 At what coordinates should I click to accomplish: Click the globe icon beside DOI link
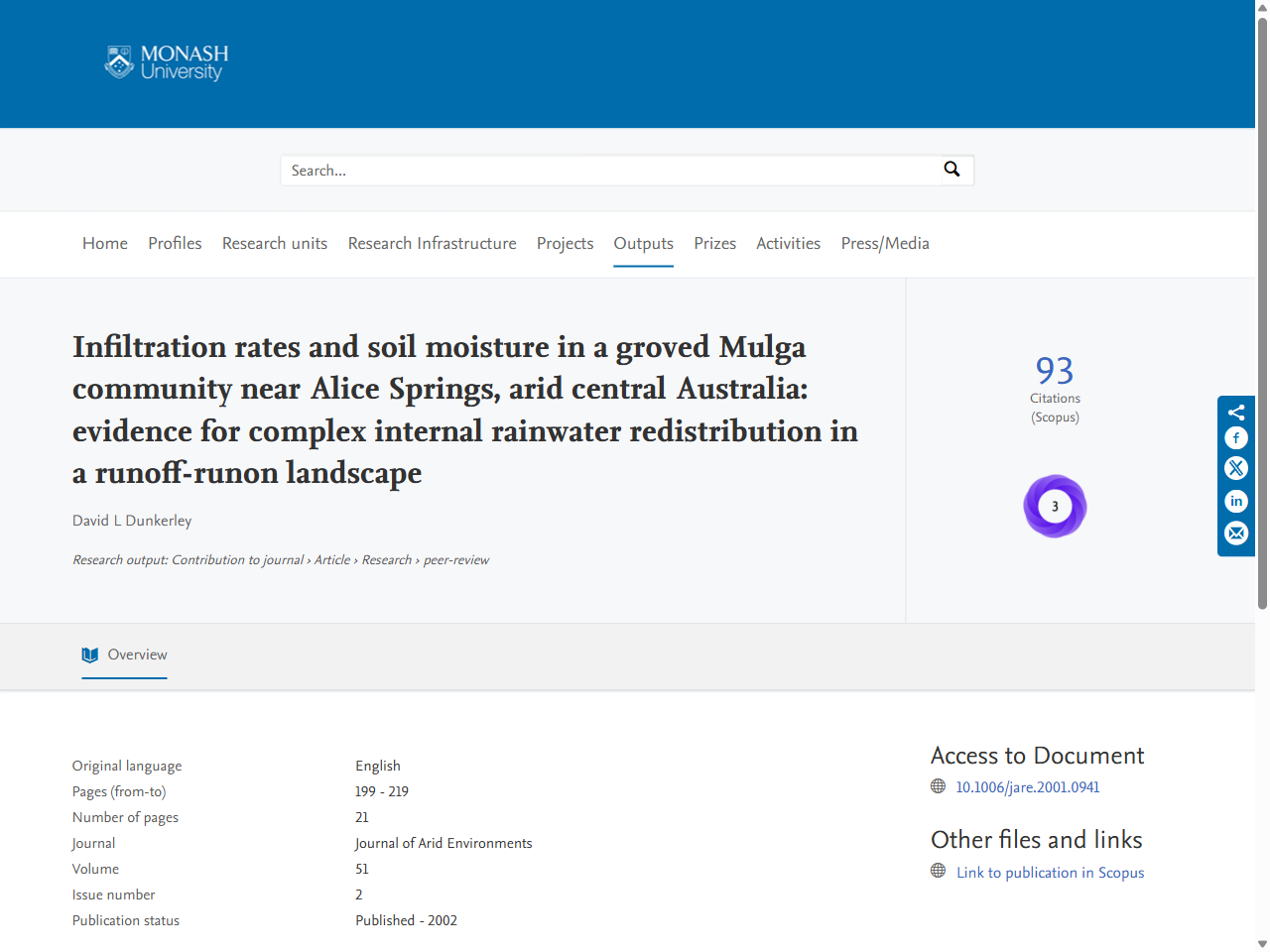pyautogui.click(x=939, y=786)
